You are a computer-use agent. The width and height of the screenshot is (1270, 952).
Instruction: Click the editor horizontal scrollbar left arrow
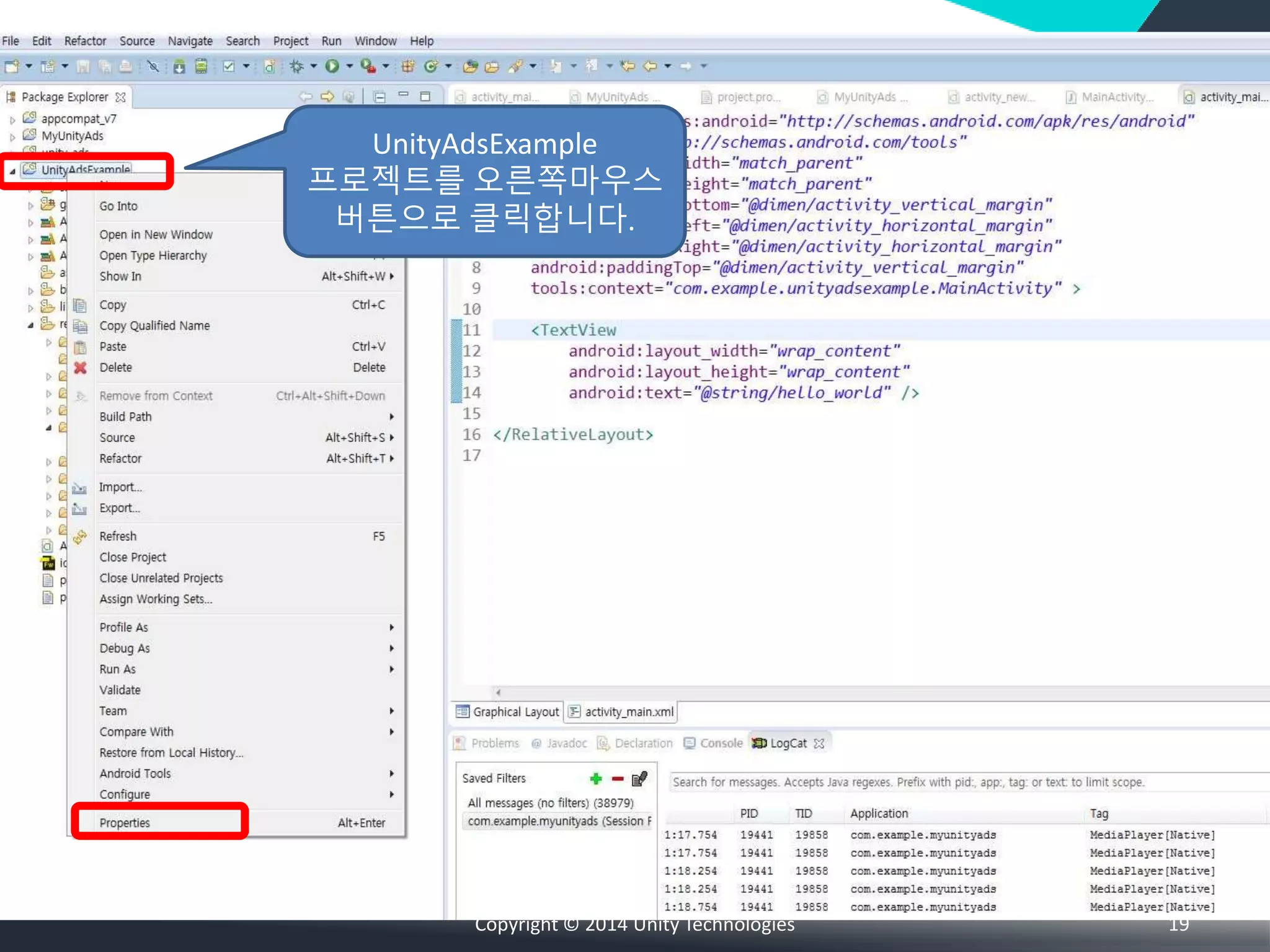click(498, 692)
